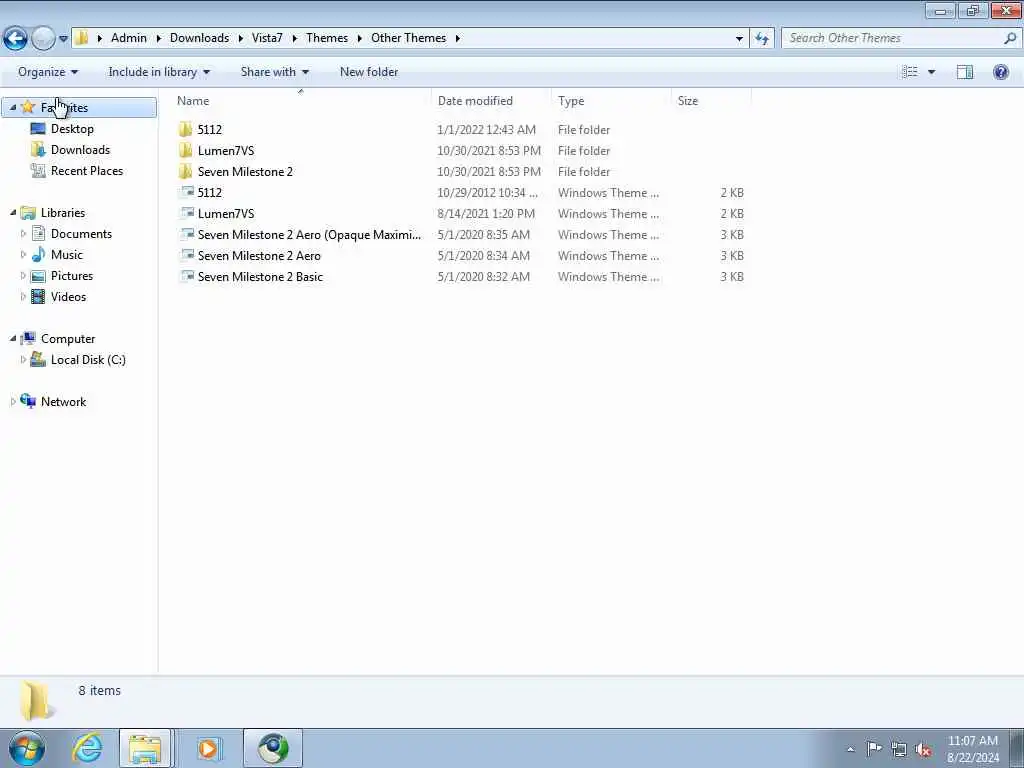Click Windows Explorer taskbar button

[x=145, y=748]
